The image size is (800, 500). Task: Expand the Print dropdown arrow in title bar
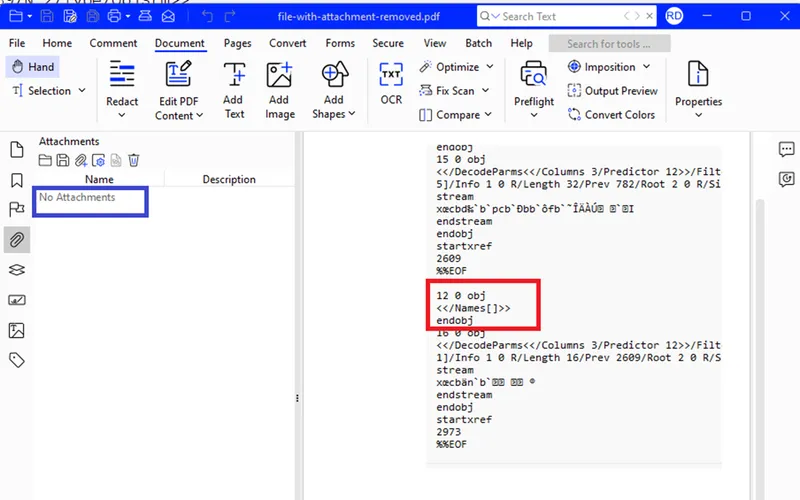pos(128,16)
